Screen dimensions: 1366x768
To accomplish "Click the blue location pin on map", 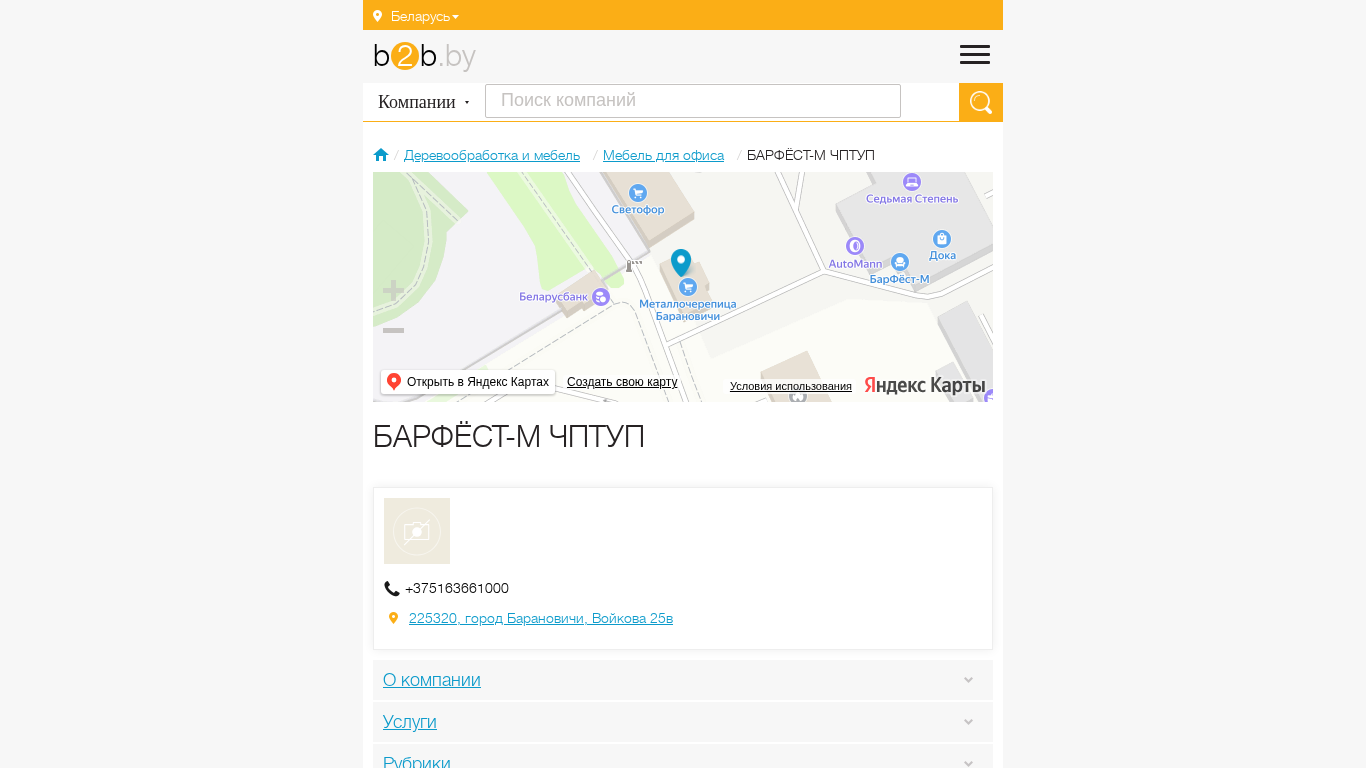I will click(x=681, y=262).
